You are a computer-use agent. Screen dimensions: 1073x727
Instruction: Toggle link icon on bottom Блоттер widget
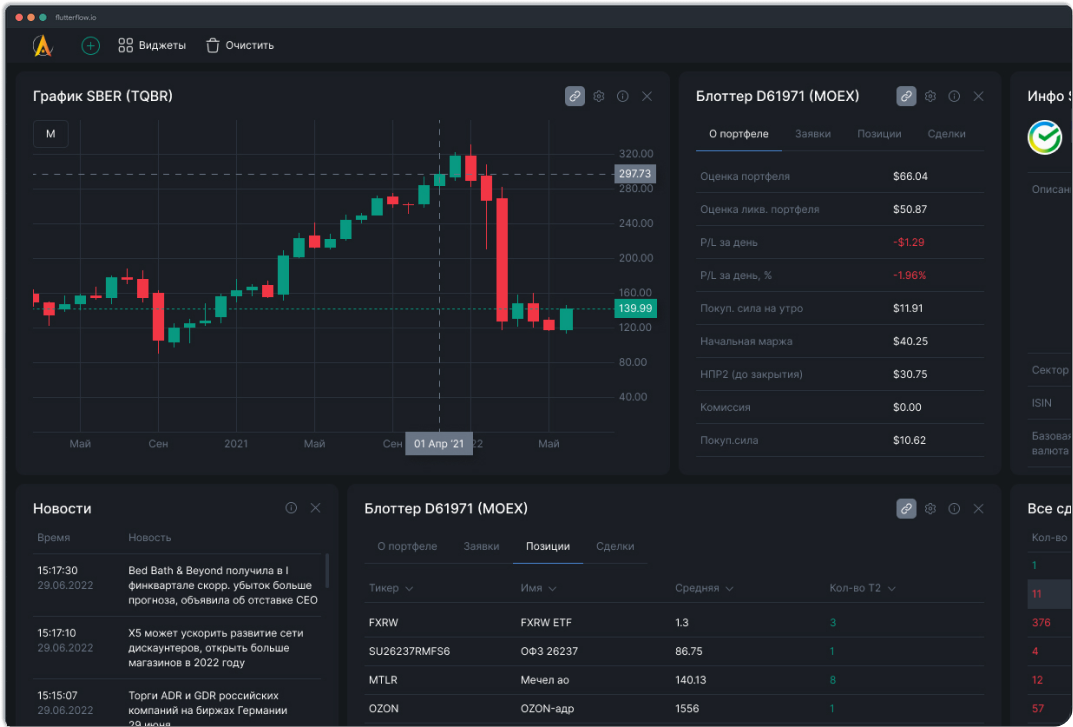pyautogui.click(x=906, y=509)
